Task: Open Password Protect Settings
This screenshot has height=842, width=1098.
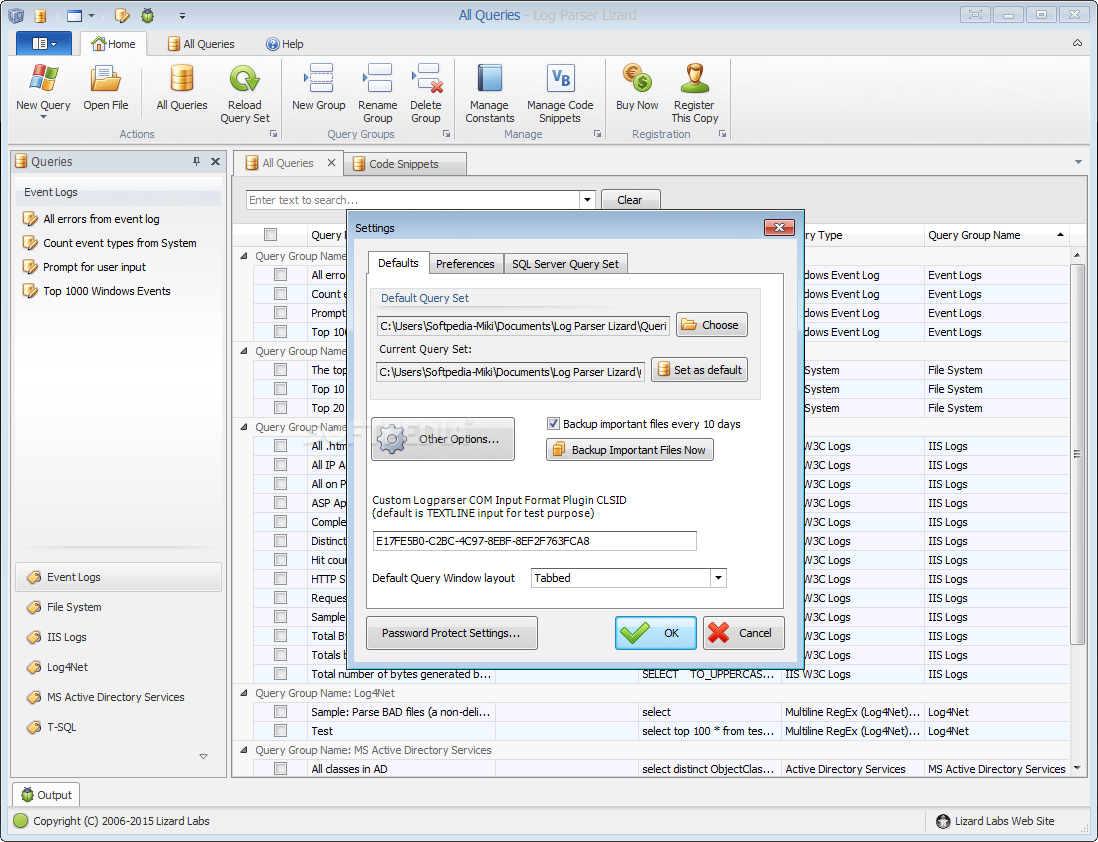Action: (x=452, y=633)
